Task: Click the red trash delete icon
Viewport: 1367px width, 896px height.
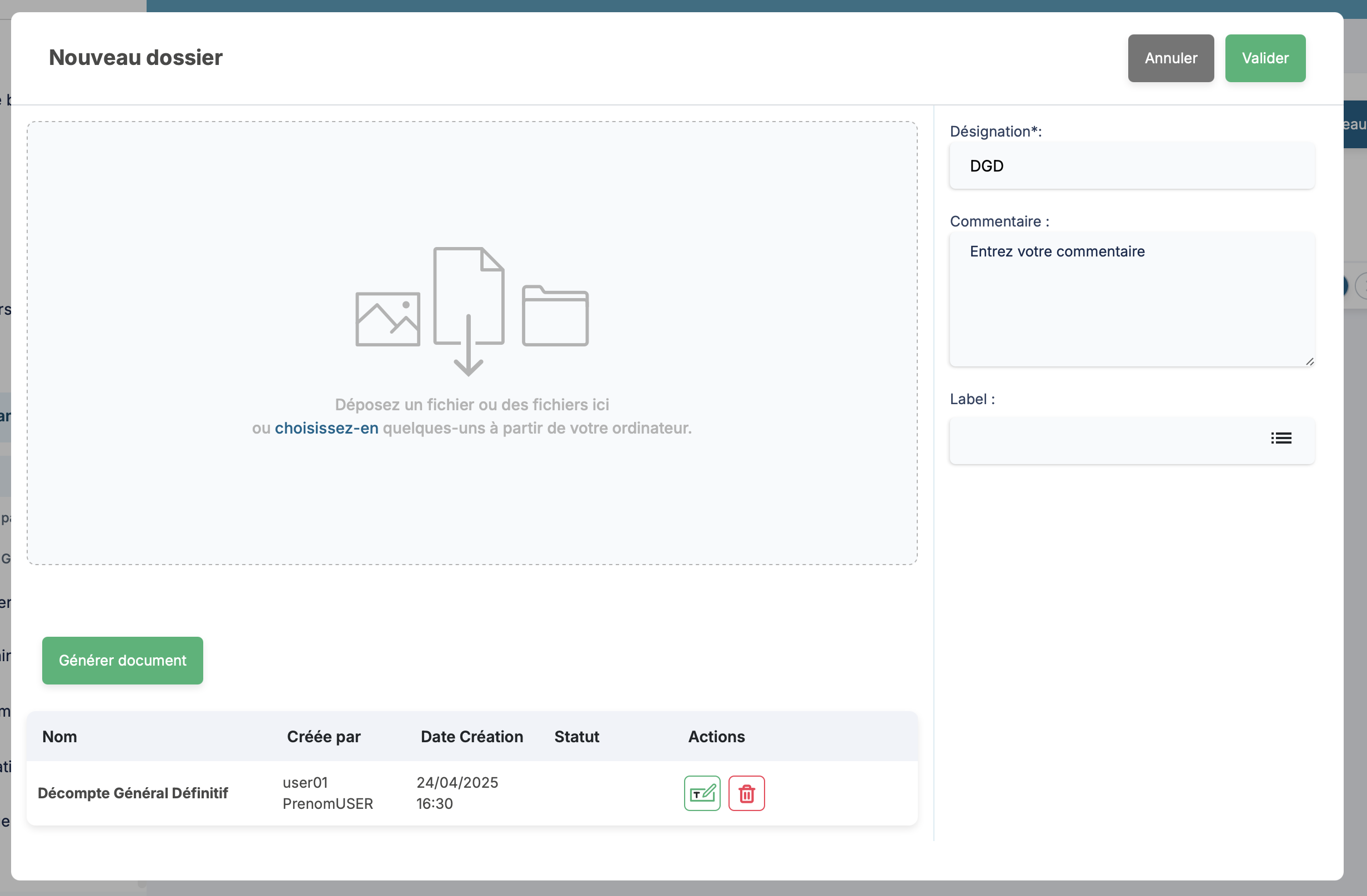Action: [x=746, y=793]
